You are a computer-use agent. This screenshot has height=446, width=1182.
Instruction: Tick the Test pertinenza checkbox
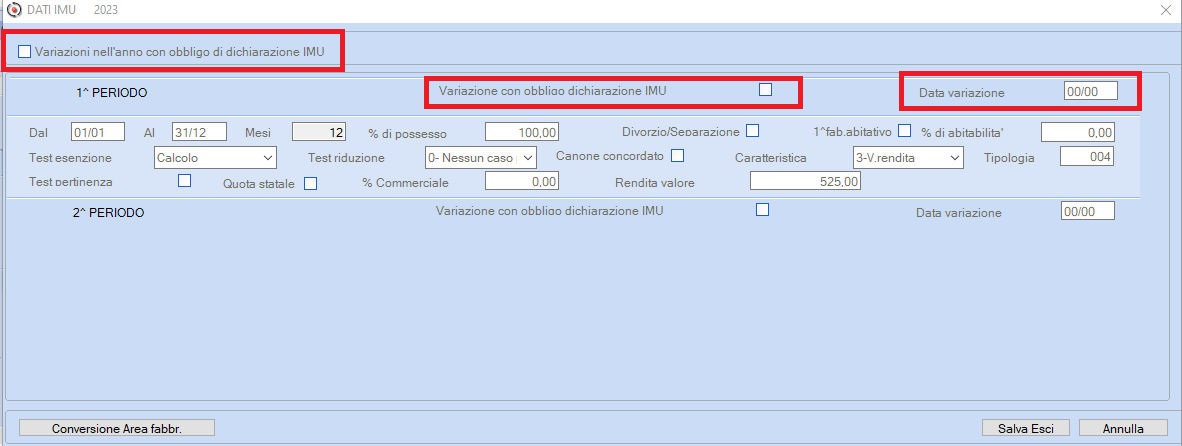tap(184, 181)
